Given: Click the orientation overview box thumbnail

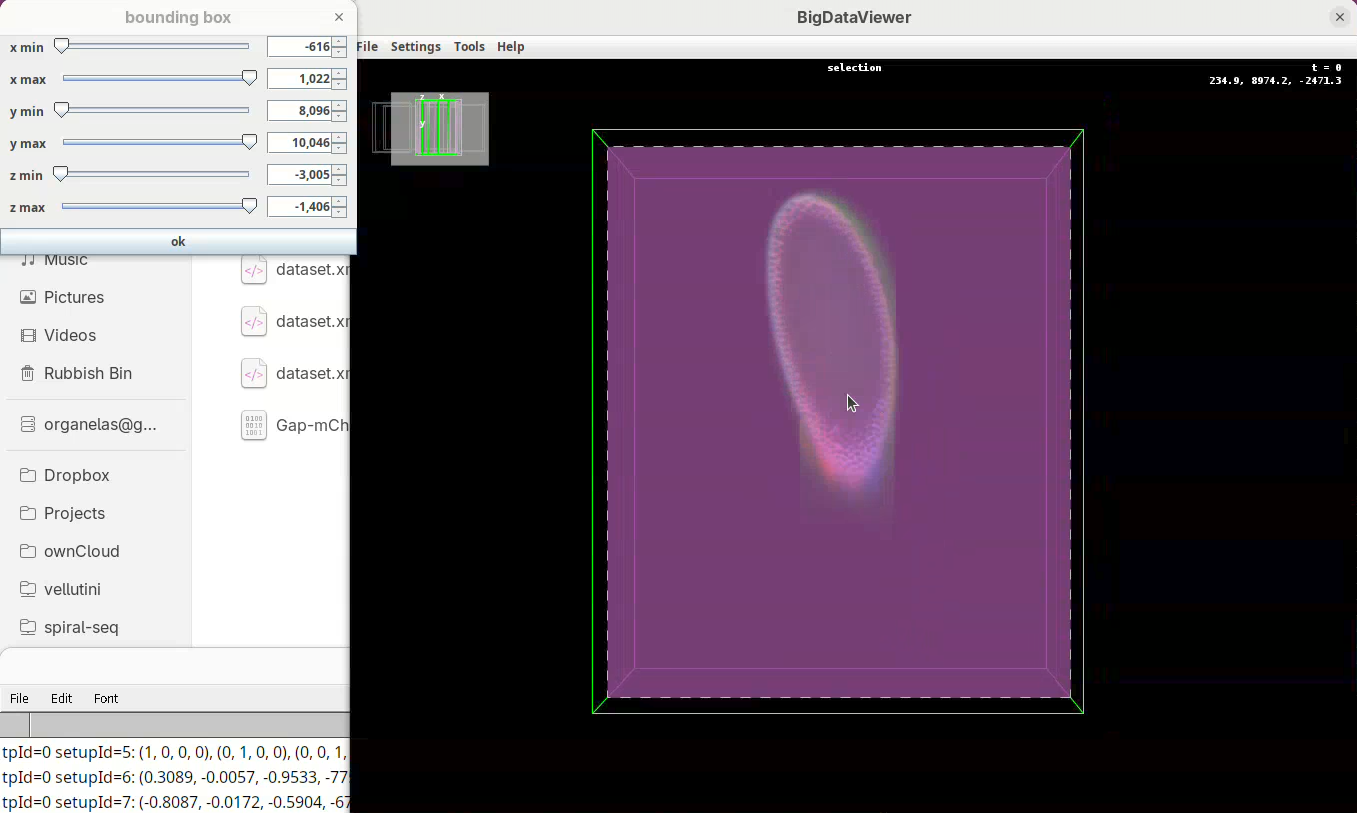Looking at the screenshot, I should pos(439,128).
